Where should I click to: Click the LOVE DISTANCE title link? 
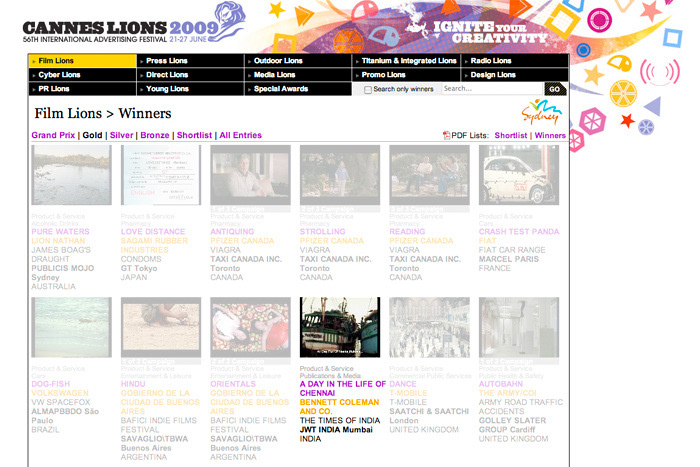click(x=153, y=232)
